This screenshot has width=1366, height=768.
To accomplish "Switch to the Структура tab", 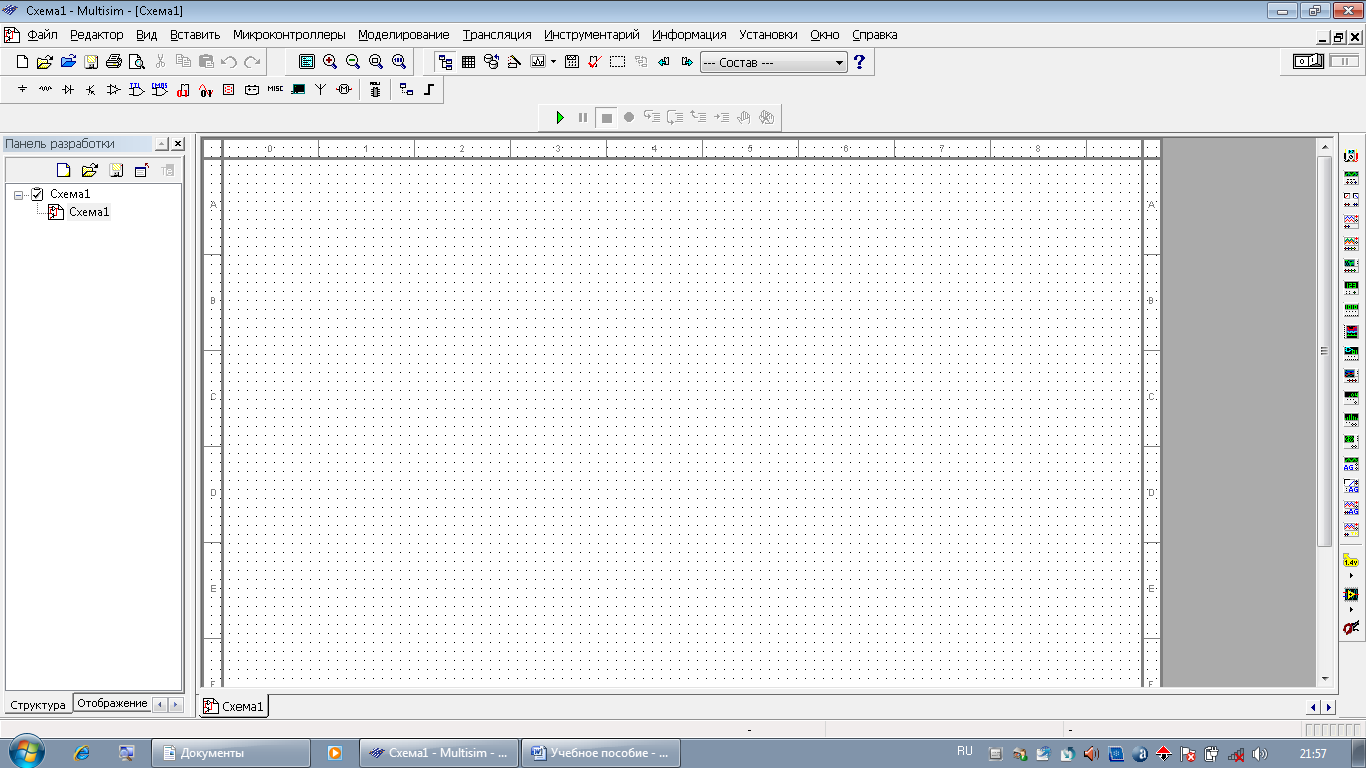I will click(38, 705).
